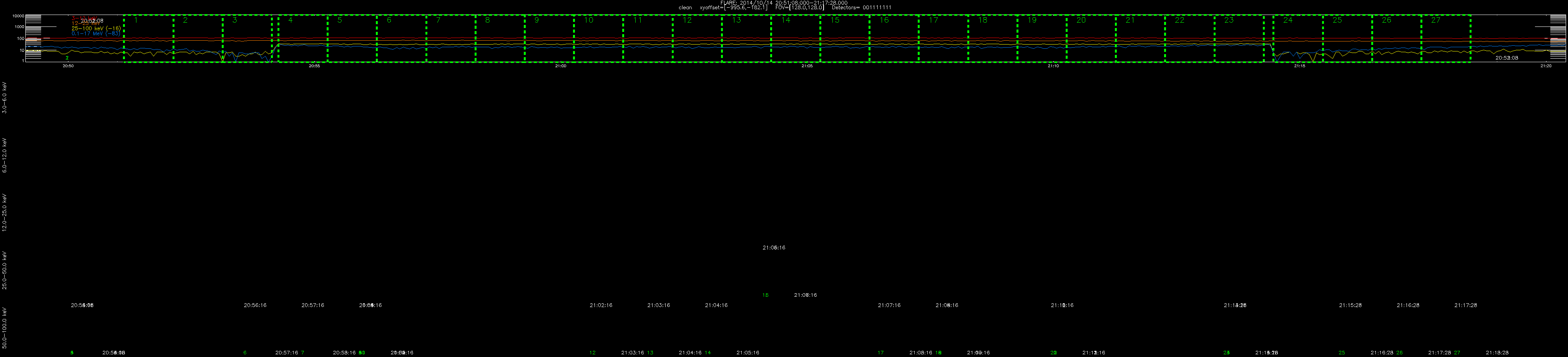This screenshot has width=1568, height=357.
Task: Click the 21:18:28 image time label
Action: click(x=1497, y=353)
